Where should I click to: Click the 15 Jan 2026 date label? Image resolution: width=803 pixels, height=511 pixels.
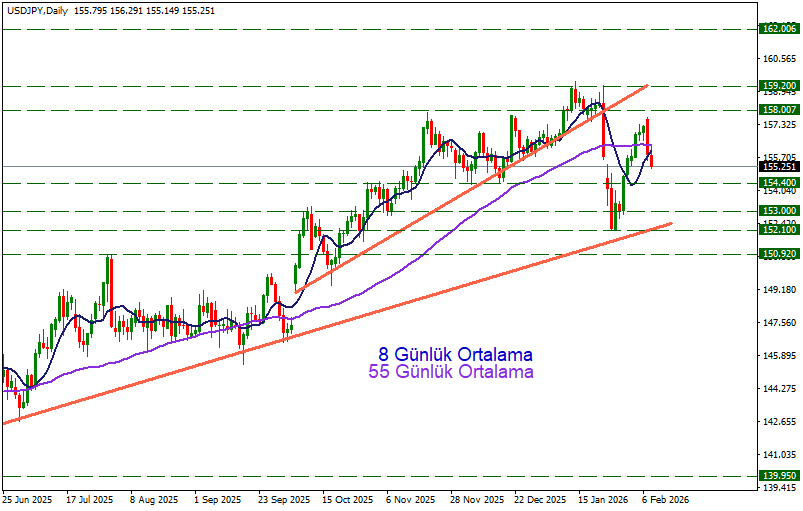pos(601,498)
